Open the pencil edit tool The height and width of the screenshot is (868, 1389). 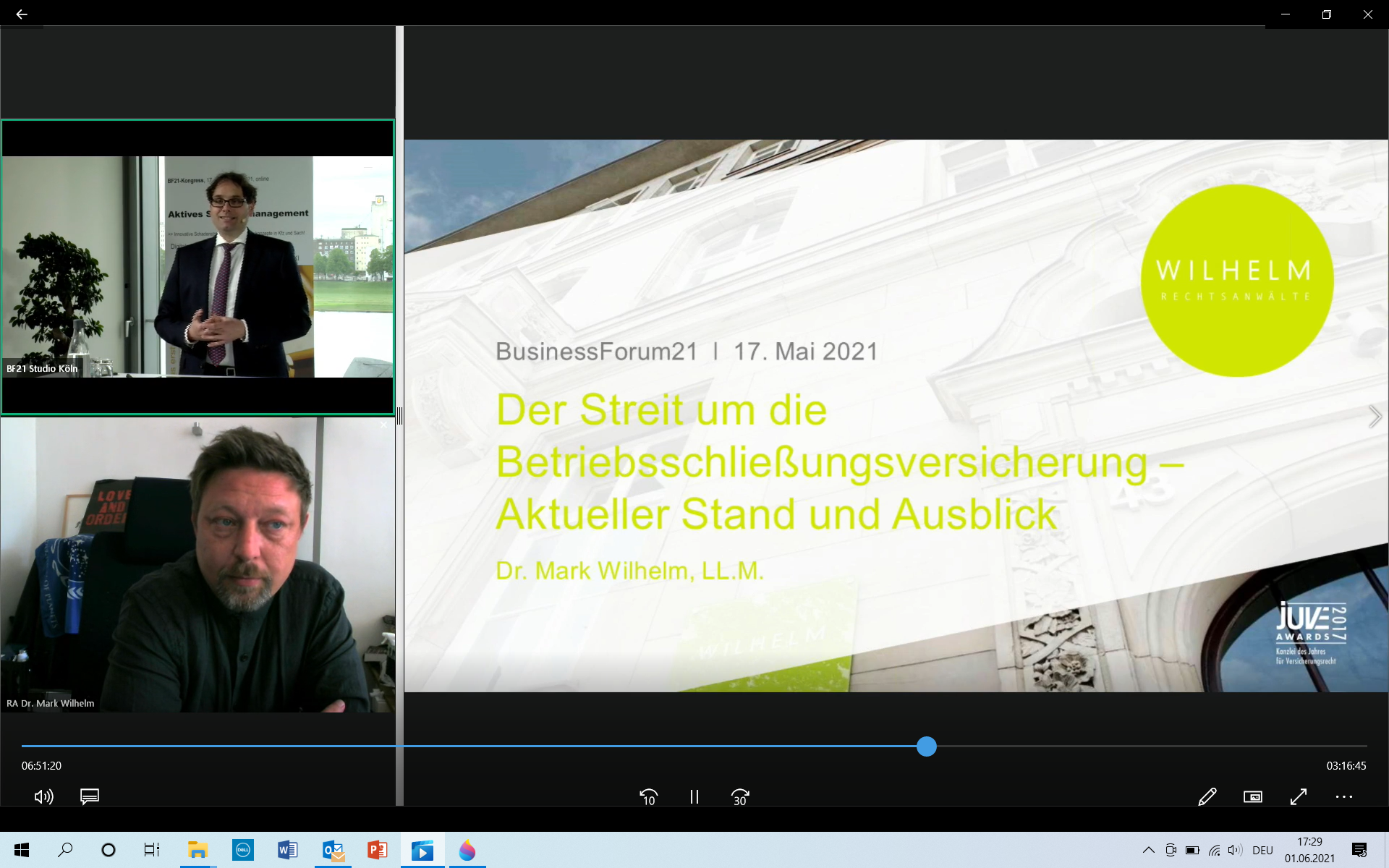pyautogui.click(x=1207, y=796)
